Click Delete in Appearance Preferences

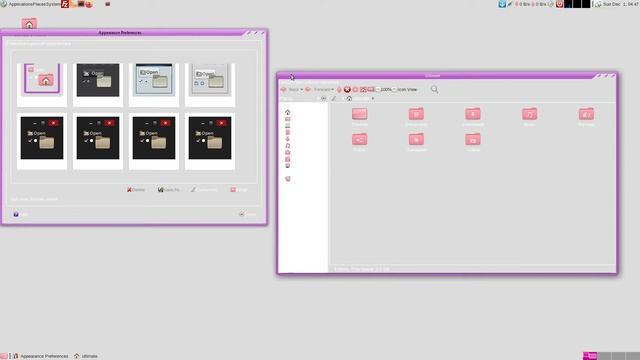[x=136, y=190]
